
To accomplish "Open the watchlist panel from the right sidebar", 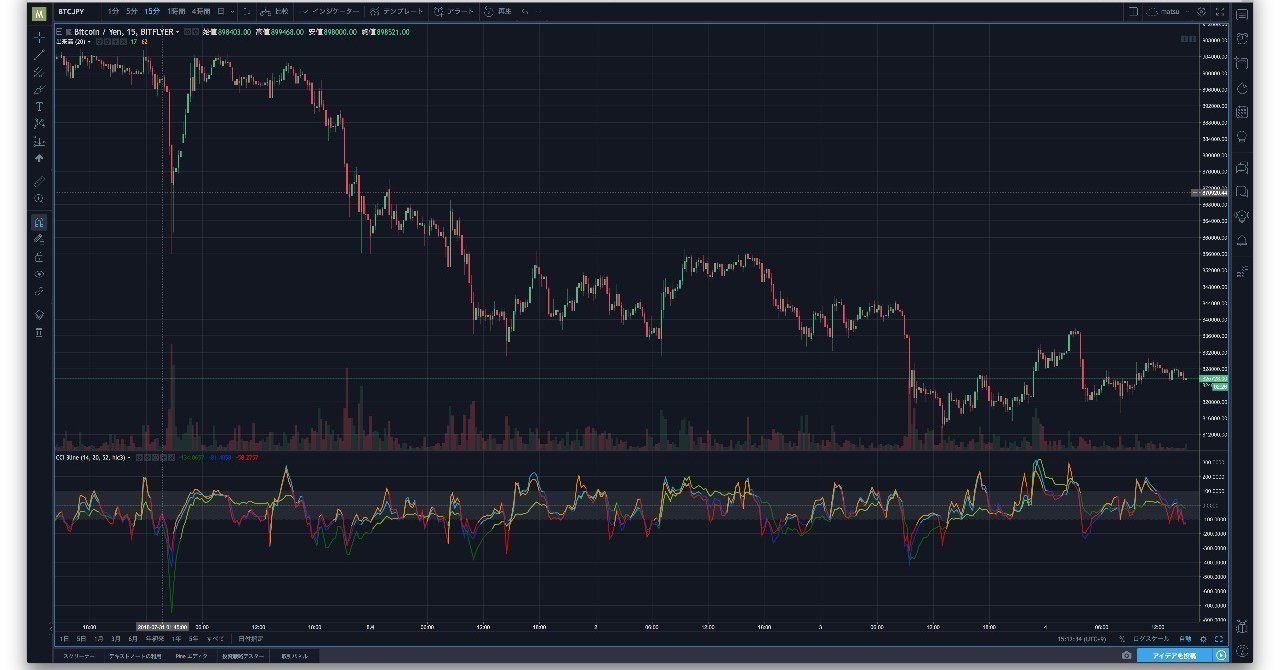I will pos(1240,42).
